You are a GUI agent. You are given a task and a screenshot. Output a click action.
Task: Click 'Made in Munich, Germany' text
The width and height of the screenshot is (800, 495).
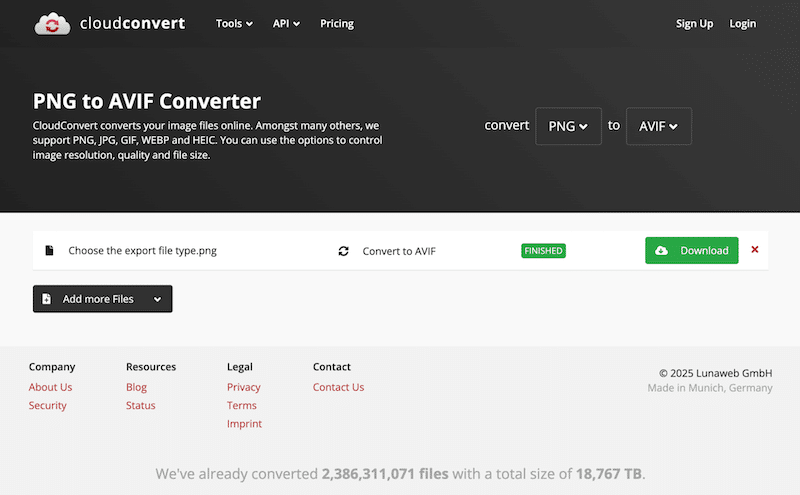tap(710, 388)
